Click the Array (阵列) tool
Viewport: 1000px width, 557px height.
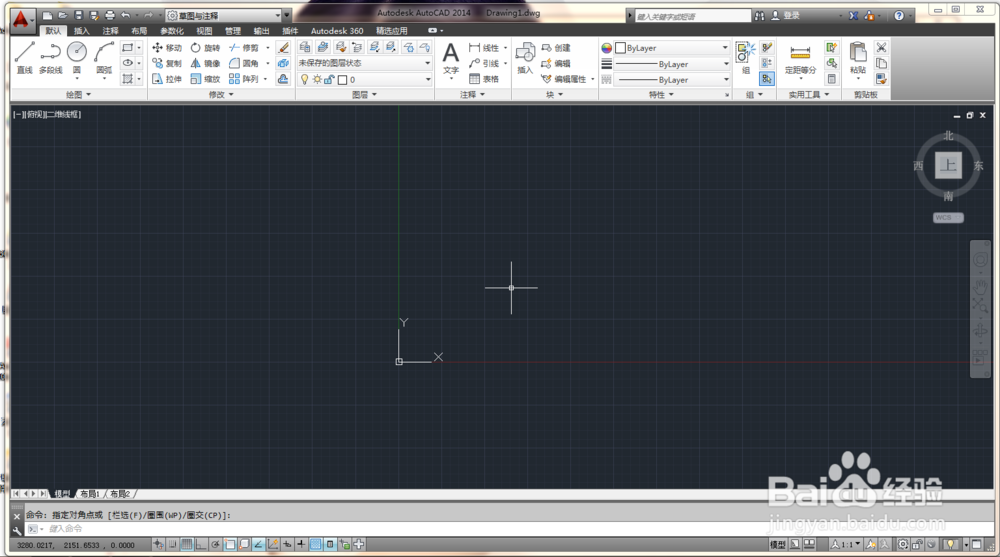click(244, 79)
